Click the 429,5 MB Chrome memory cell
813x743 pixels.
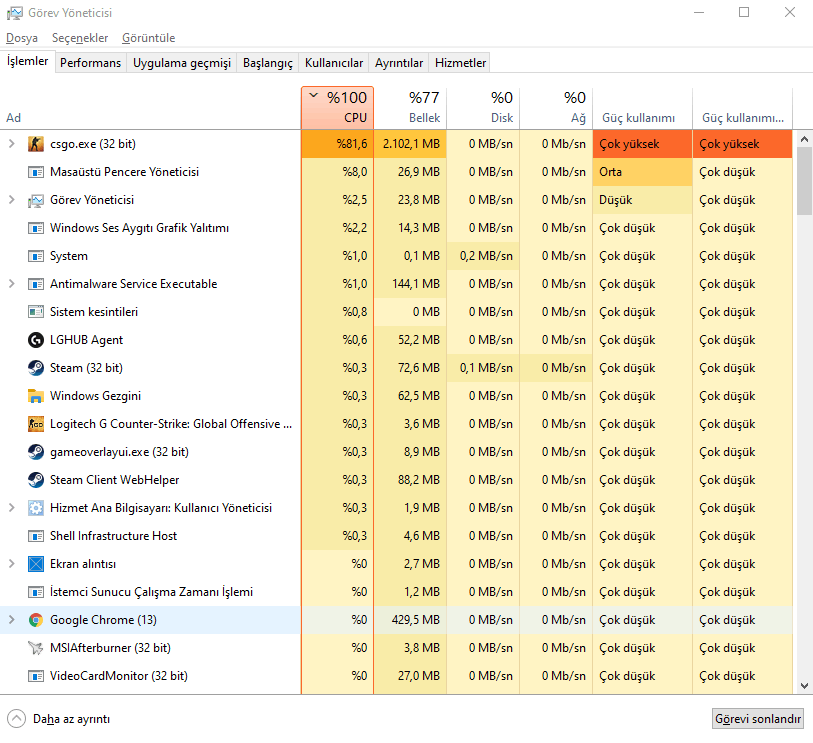pos(410,620)
